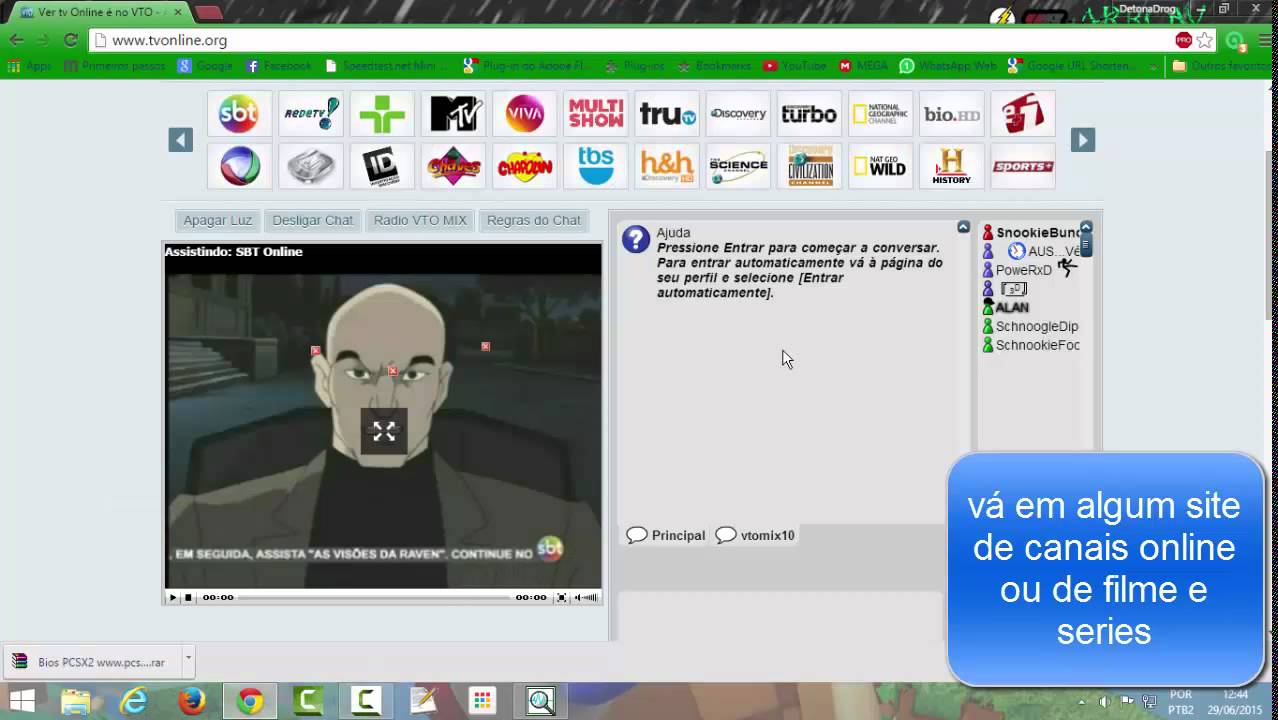Select user SnookieBun in the chat list
This screenshot has height=720, width=1278.
(1039, 232)
